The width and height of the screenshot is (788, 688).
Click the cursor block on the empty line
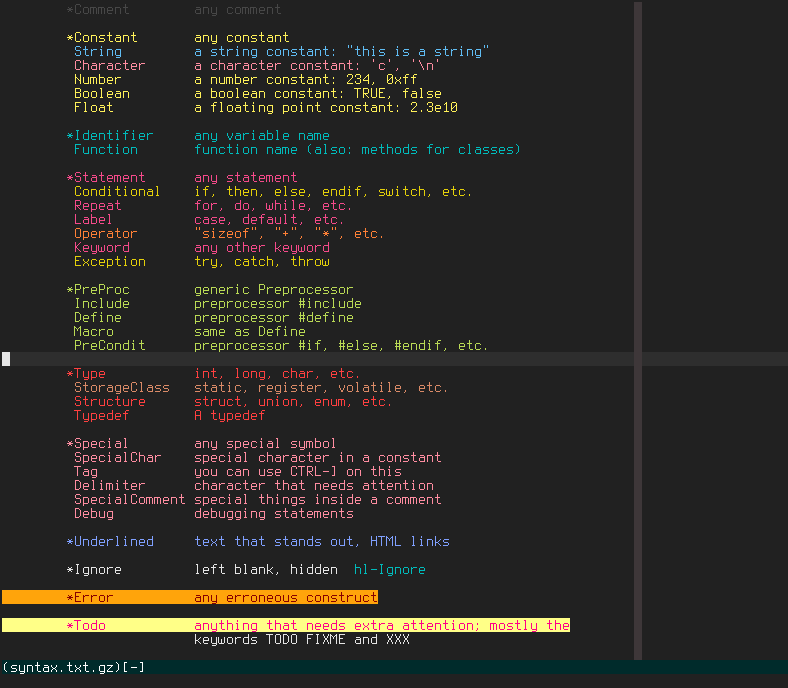[x=6, y=359]
